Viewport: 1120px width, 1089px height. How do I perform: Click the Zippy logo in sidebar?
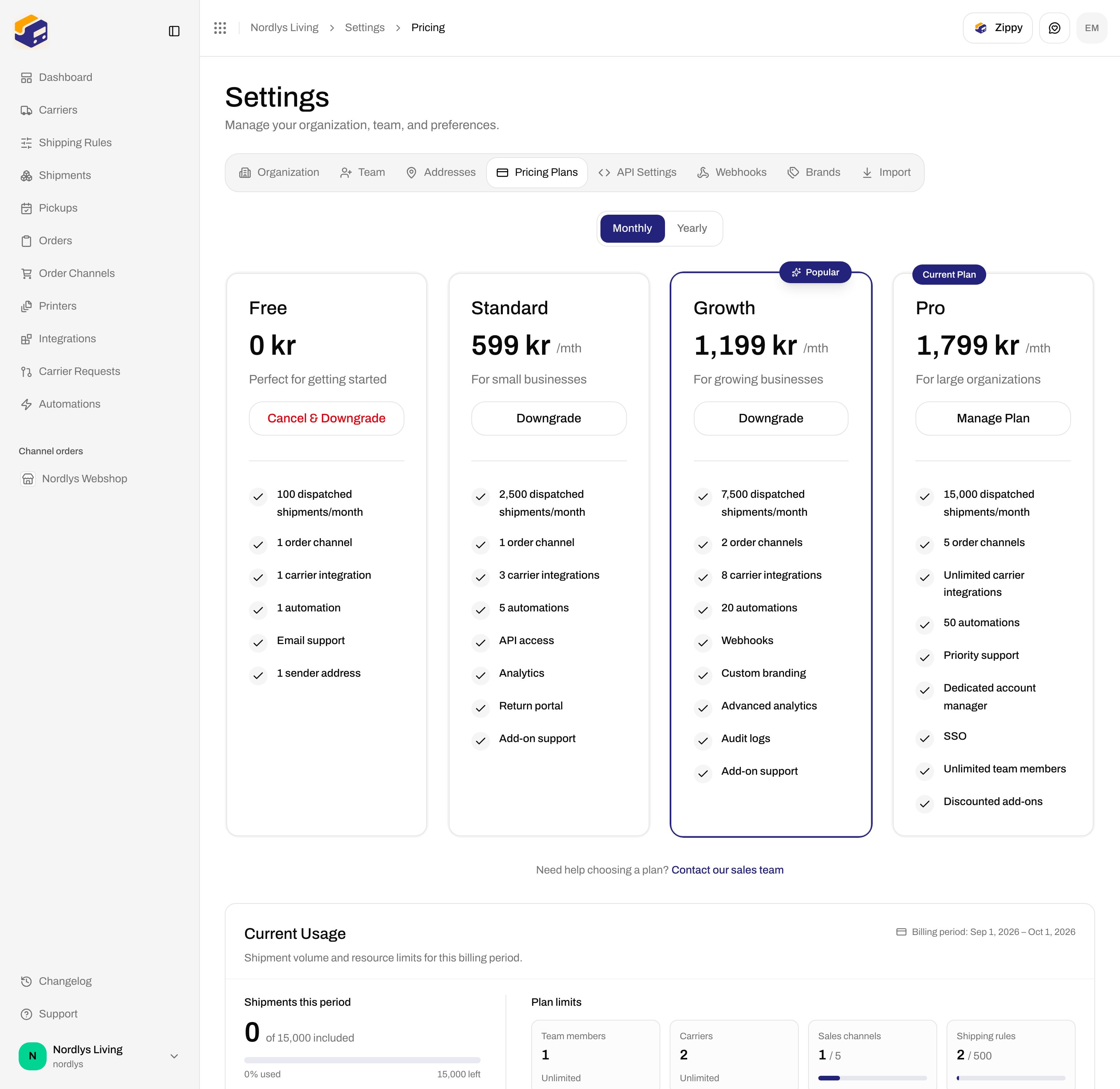tap(31, 31)
